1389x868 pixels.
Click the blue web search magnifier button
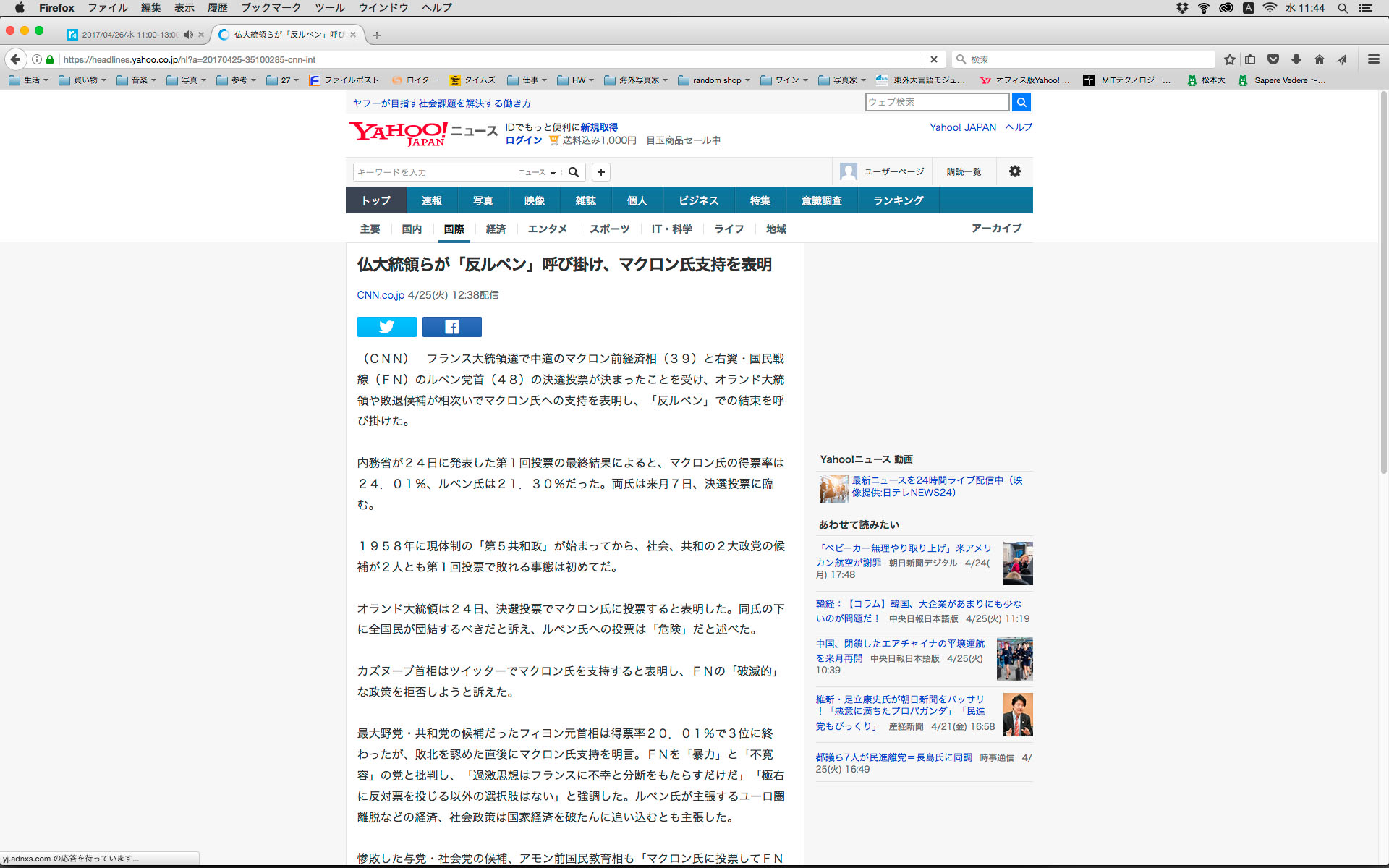(1021, 102)
